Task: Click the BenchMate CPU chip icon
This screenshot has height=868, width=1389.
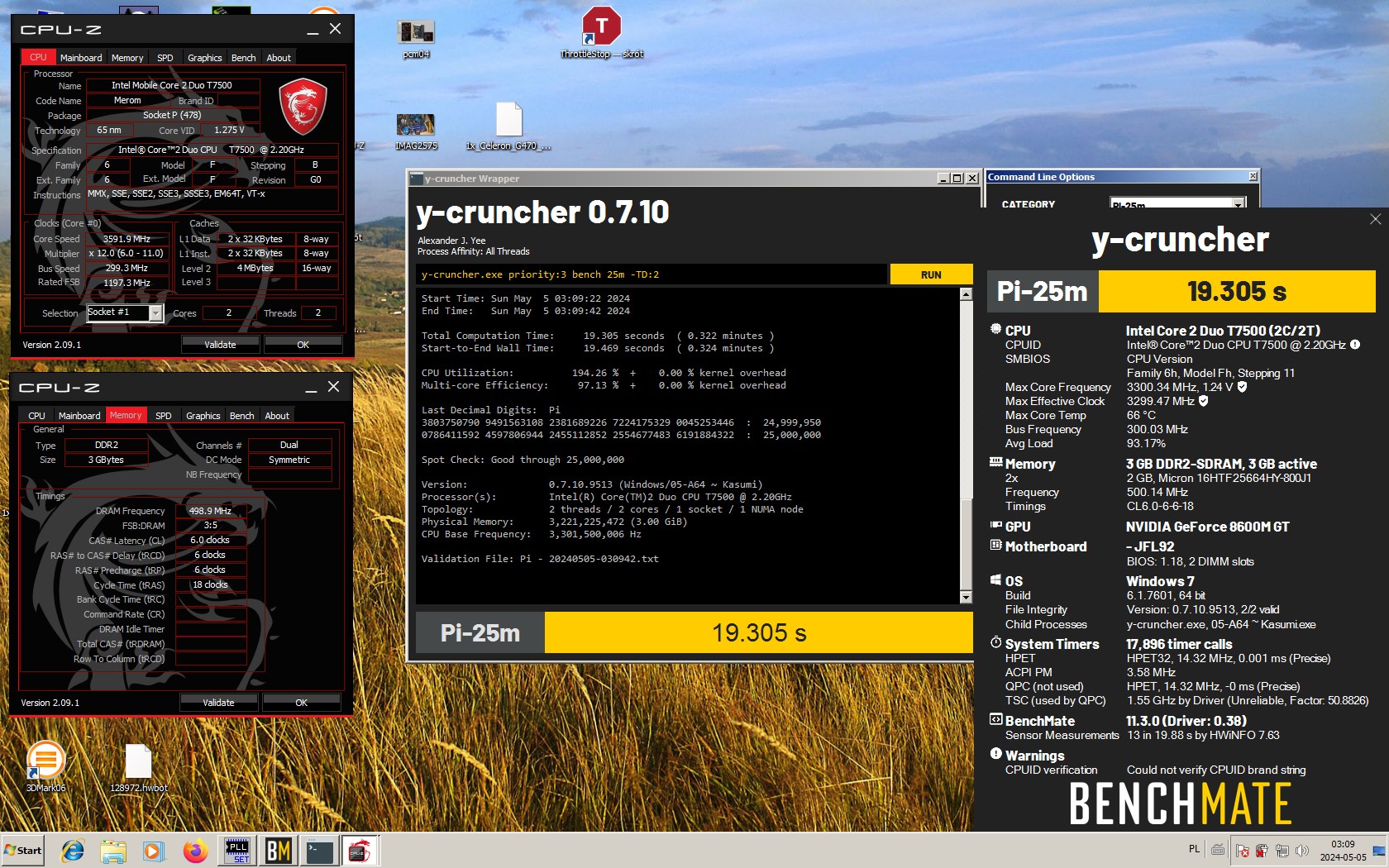Action: coord(996,329)
